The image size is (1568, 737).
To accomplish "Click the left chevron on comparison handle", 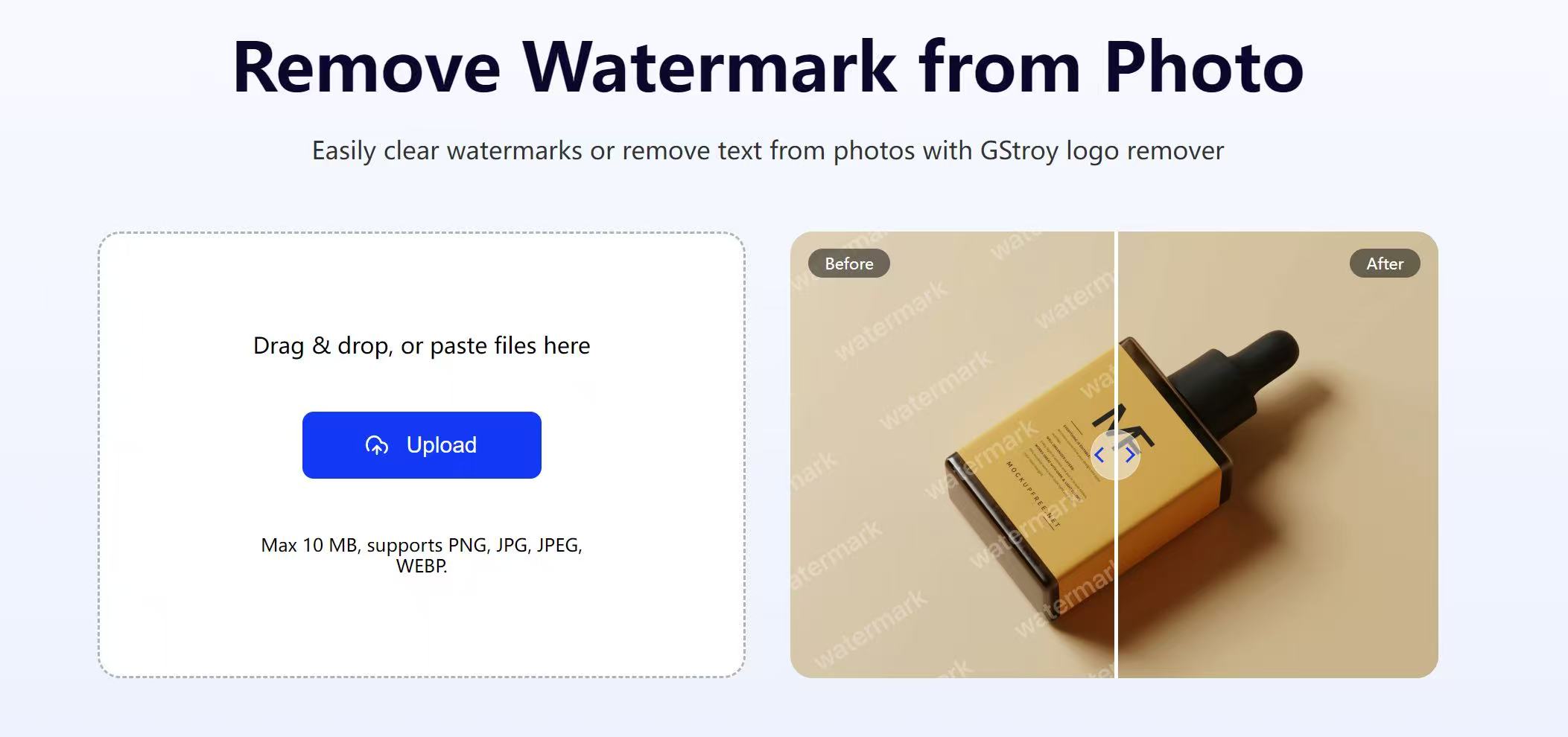I will pyautogui.click(x=1100, y=454).
